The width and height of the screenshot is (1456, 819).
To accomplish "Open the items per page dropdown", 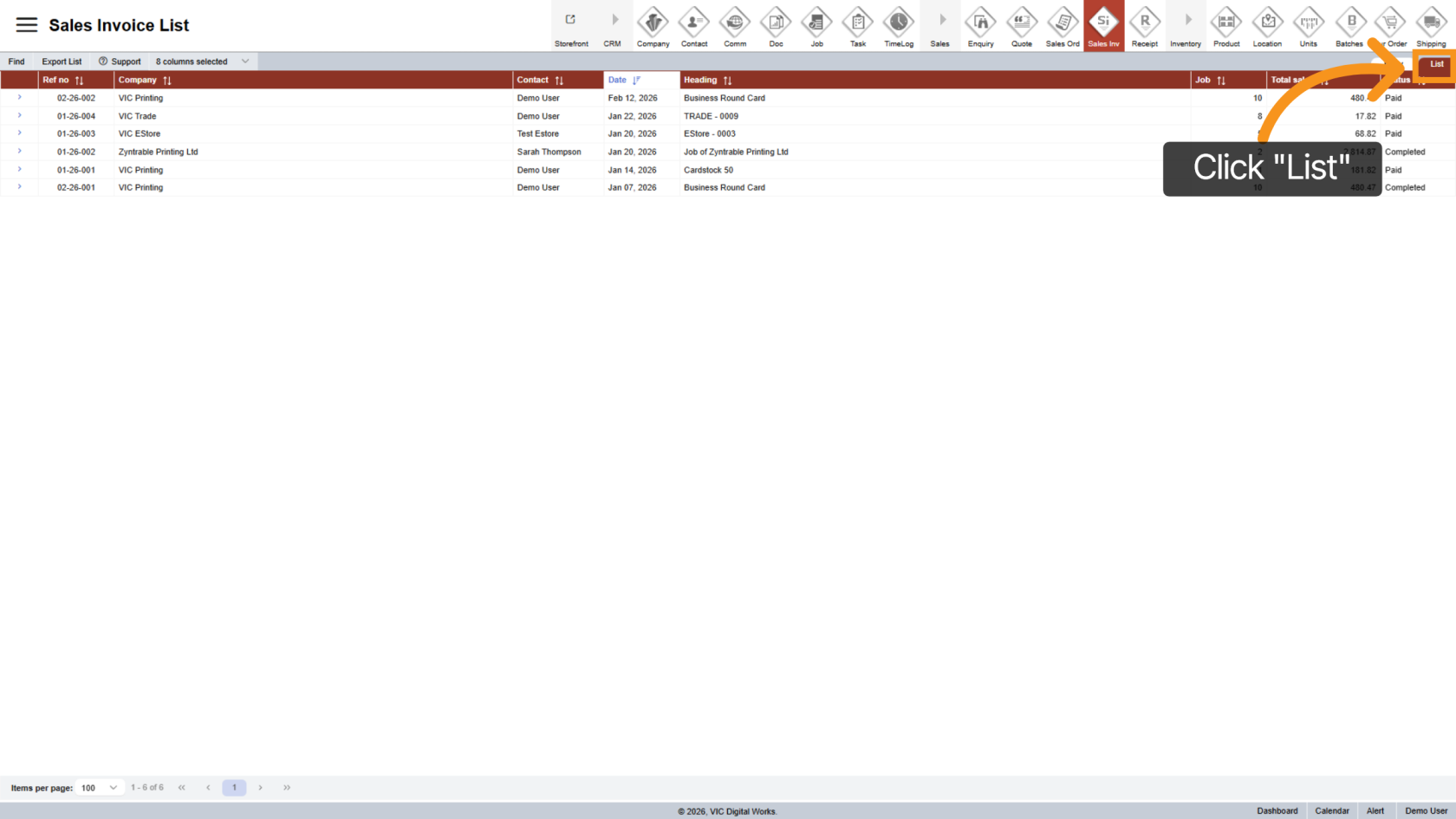I will [99, 788].
